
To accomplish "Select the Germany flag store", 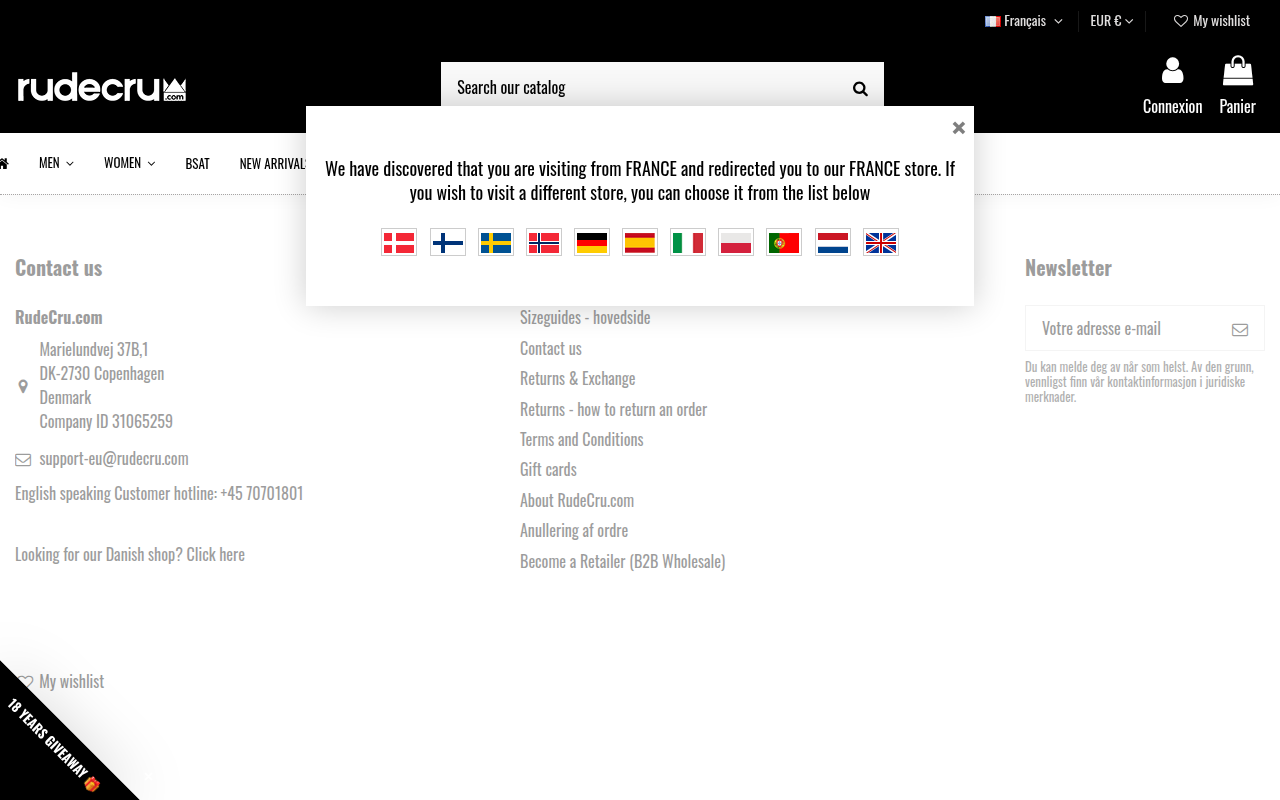I will tap(592, 242).
